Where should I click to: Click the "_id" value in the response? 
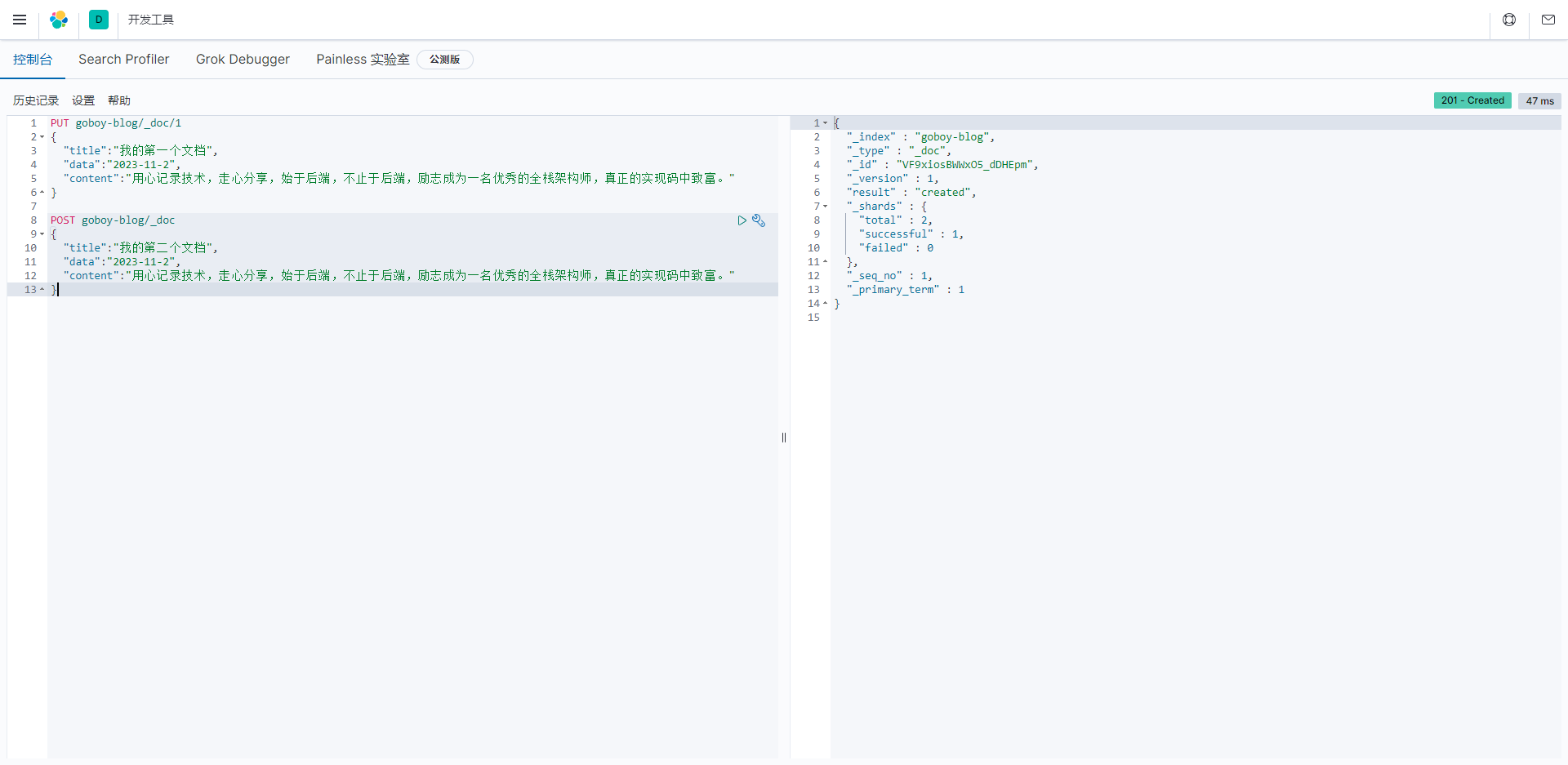point(967,165)
